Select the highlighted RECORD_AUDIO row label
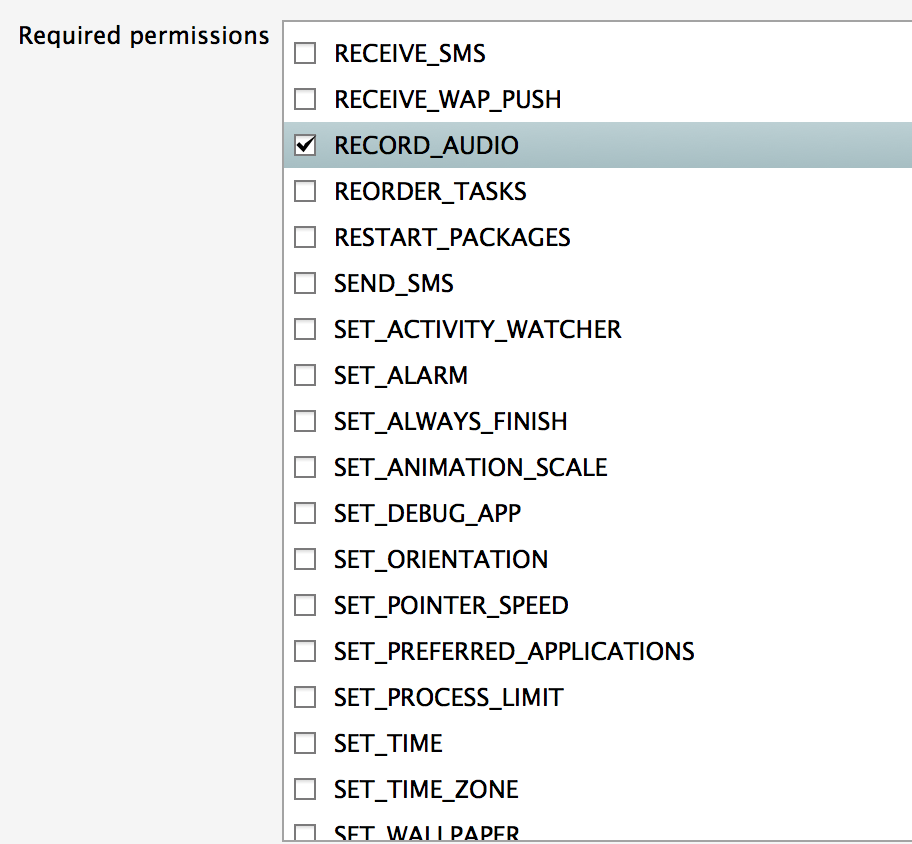 426,145
